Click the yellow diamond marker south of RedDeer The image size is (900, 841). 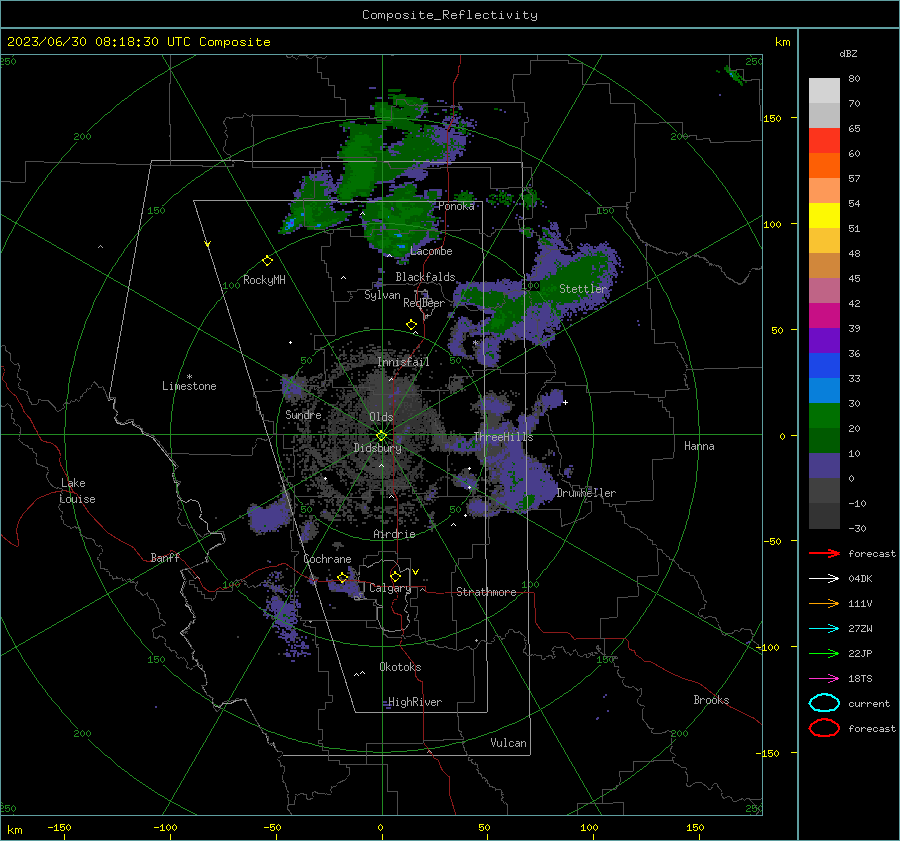412,325
